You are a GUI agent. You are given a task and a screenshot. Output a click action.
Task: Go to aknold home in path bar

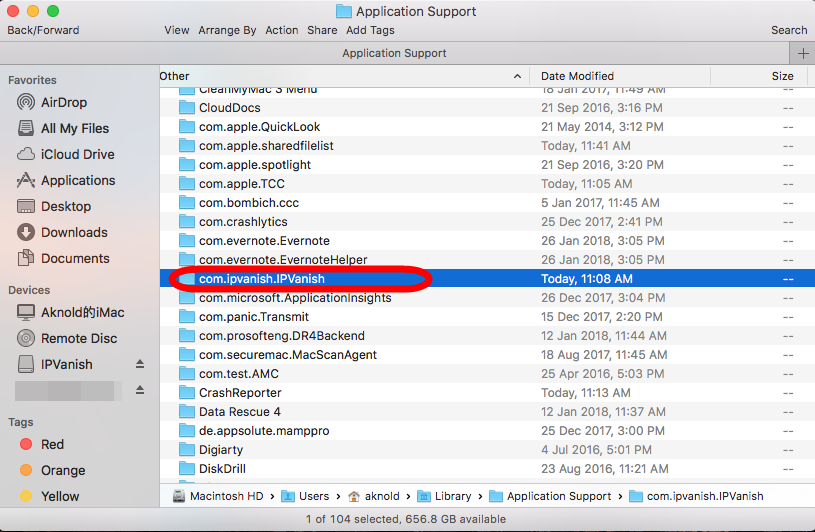(374, 496)
